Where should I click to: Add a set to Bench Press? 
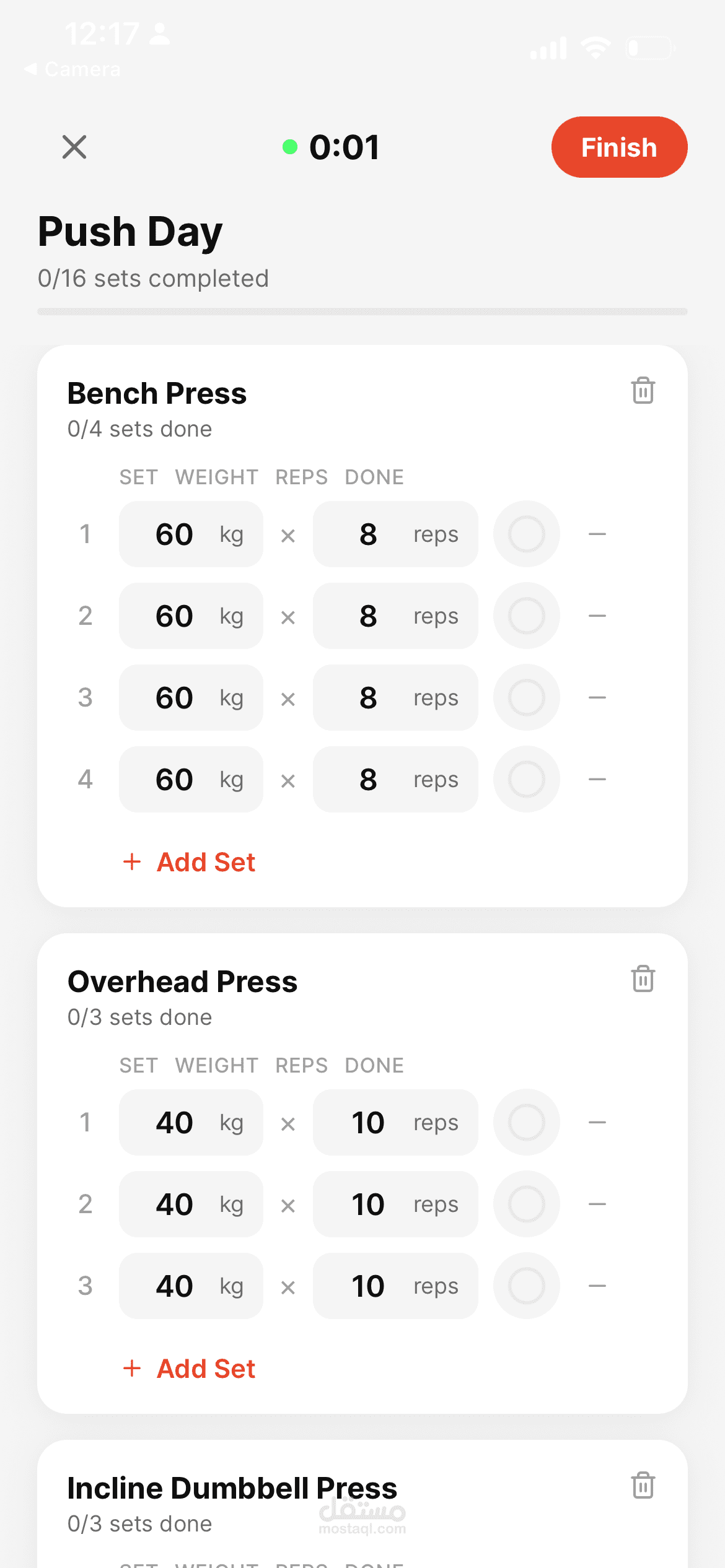190,862
